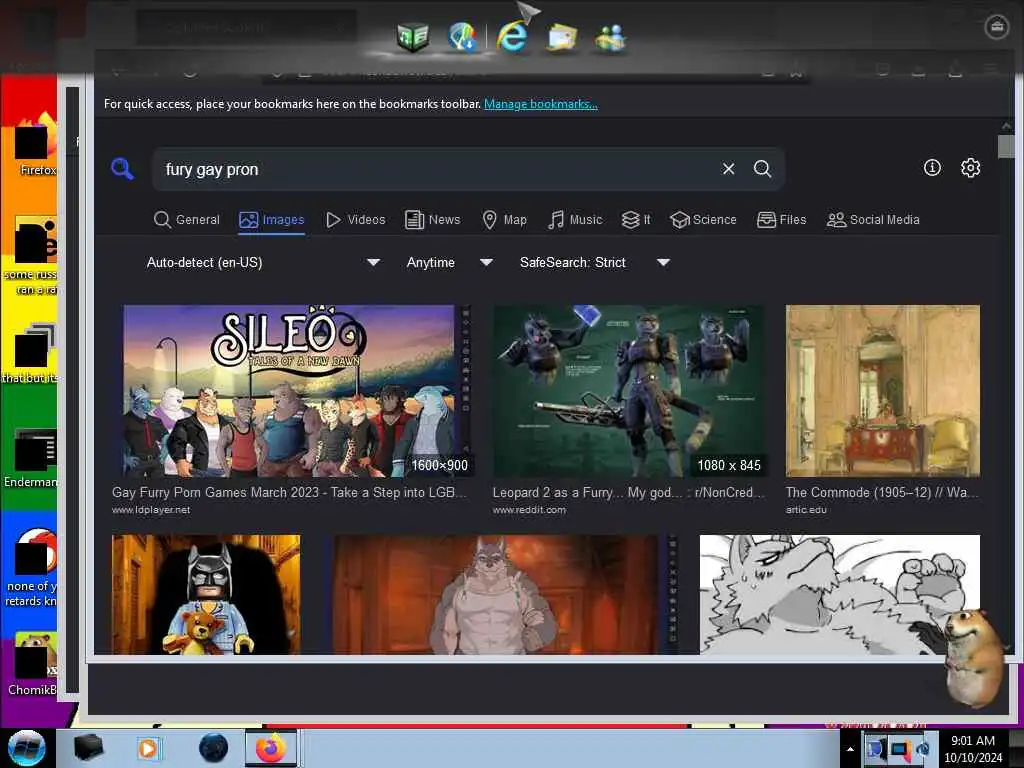Screen dimensions: 1024x768
Task: Click the dark globe taskbar icon
Action: pos(213,748)
